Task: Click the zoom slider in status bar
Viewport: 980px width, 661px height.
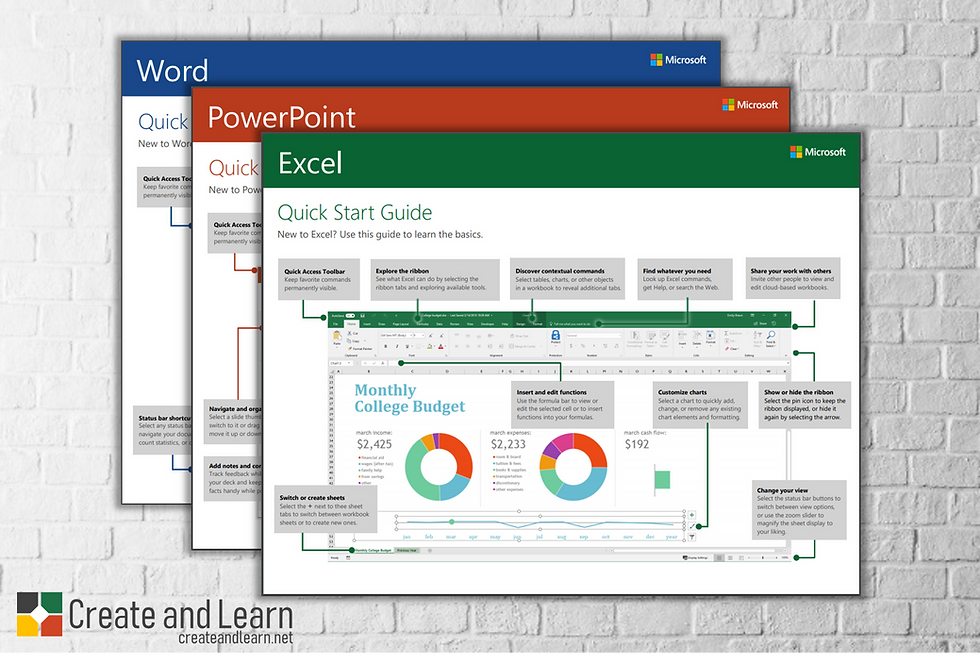Action: 762,558
